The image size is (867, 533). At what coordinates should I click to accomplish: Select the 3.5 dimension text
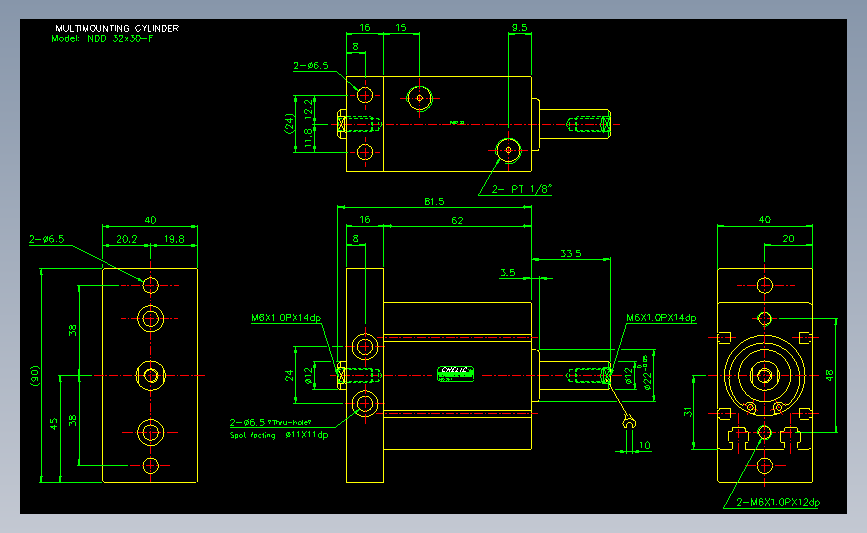coord(508,273)
